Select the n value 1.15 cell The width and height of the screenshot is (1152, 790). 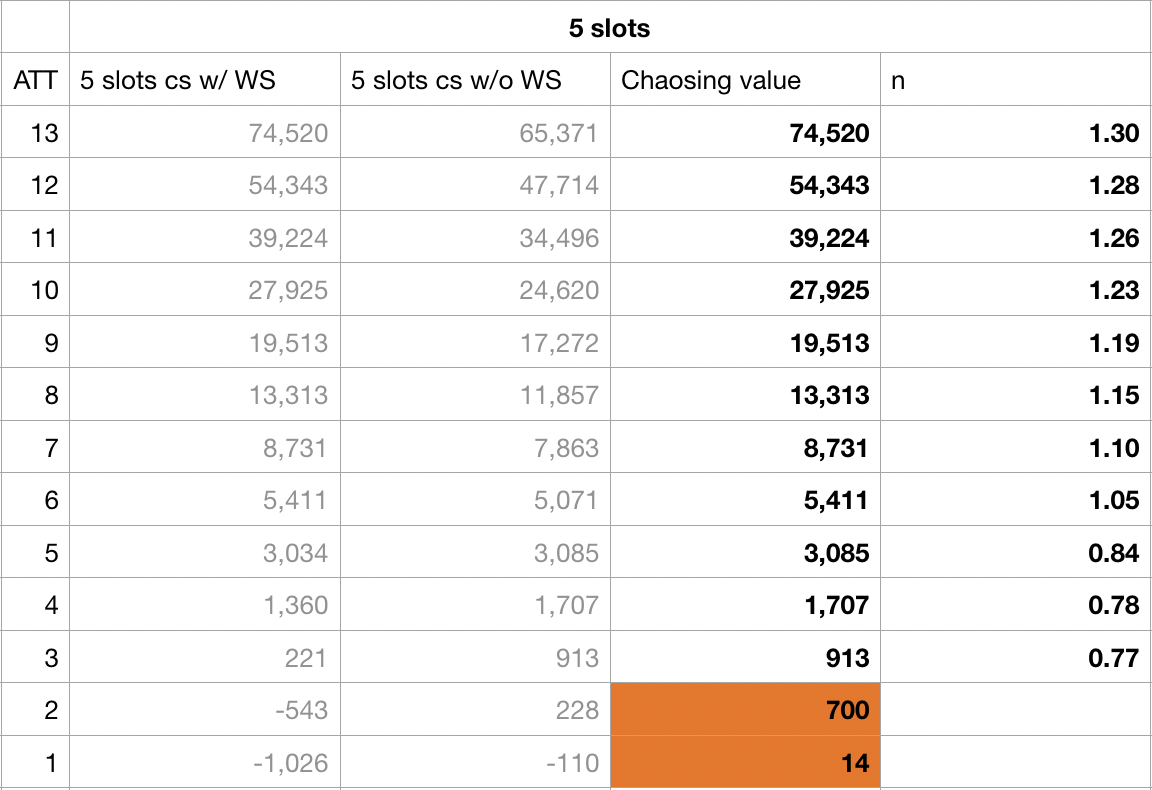(1015, 395)
